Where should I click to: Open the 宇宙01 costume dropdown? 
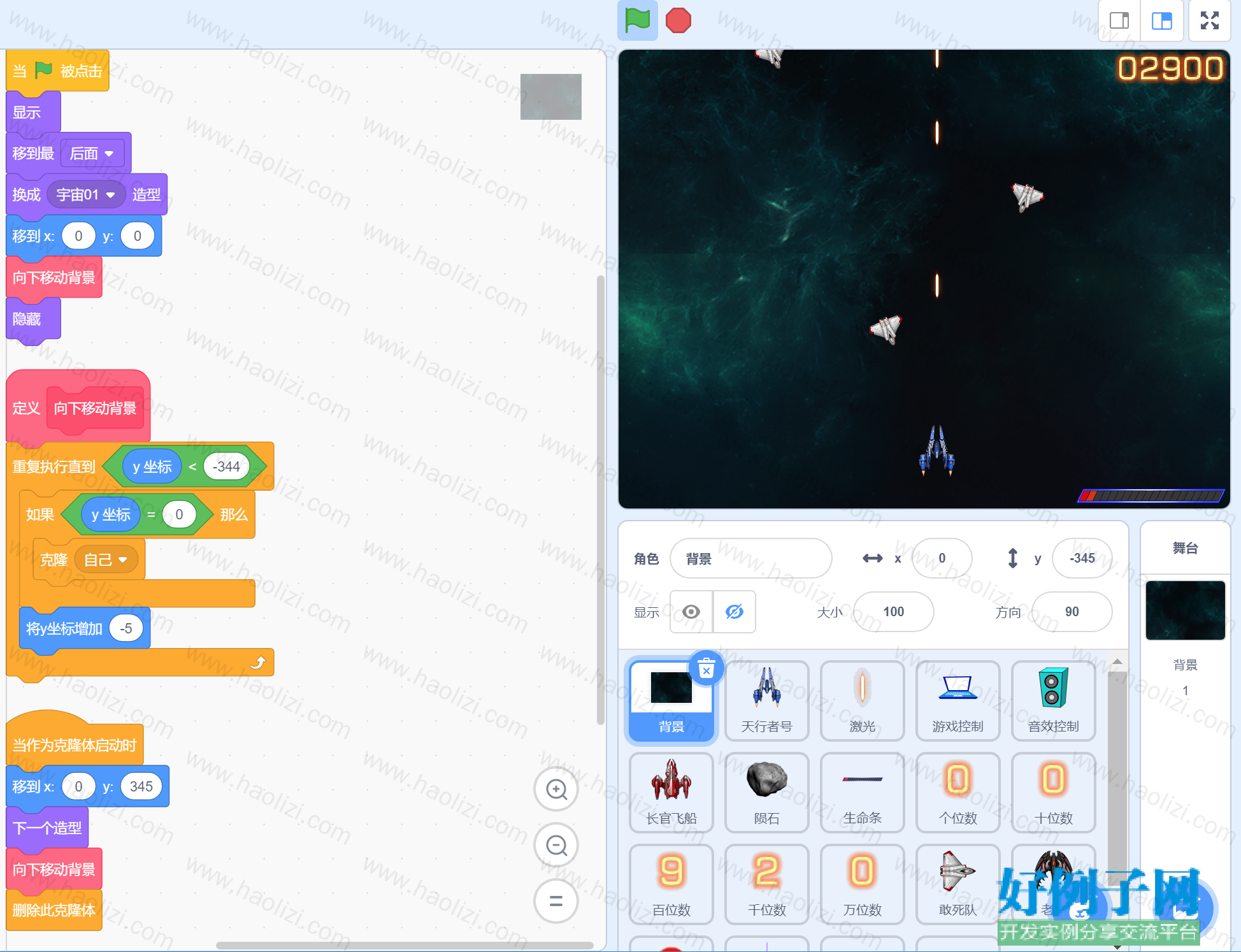(x=86, y=194)
